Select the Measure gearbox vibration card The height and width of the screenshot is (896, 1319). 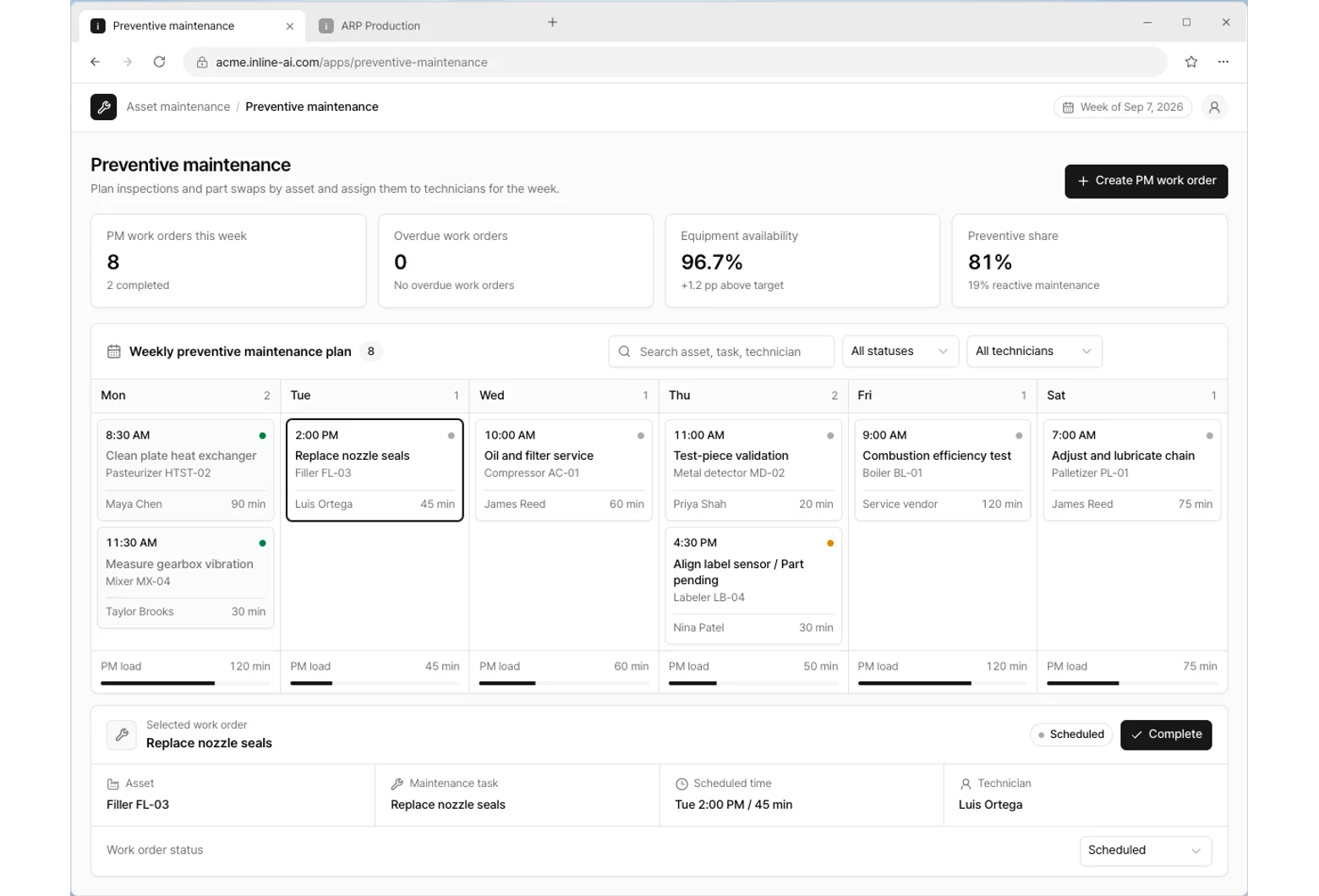186,577
